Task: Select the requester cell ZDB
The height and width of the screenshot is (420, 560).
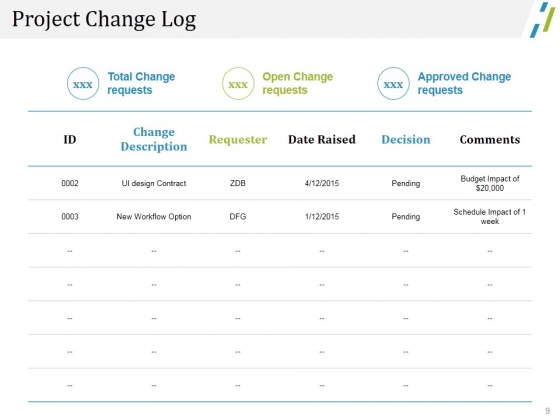Action: click(238, 183)
